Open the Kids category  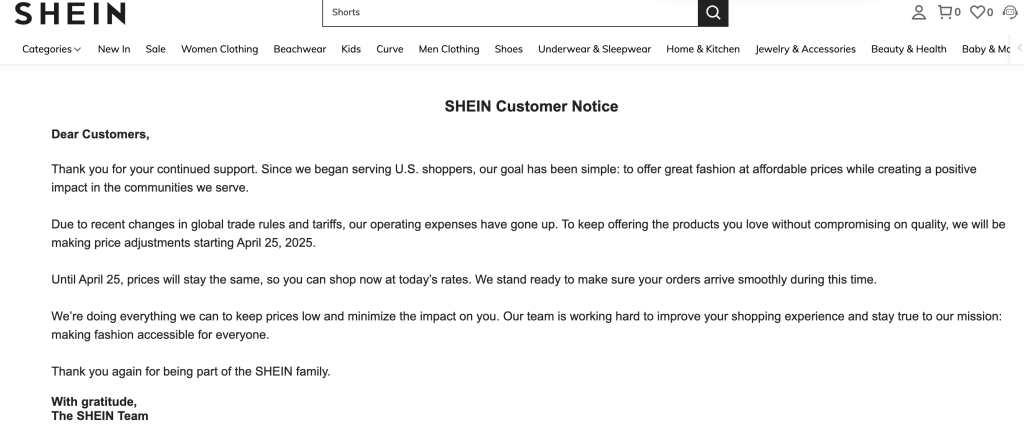point(351,49)
